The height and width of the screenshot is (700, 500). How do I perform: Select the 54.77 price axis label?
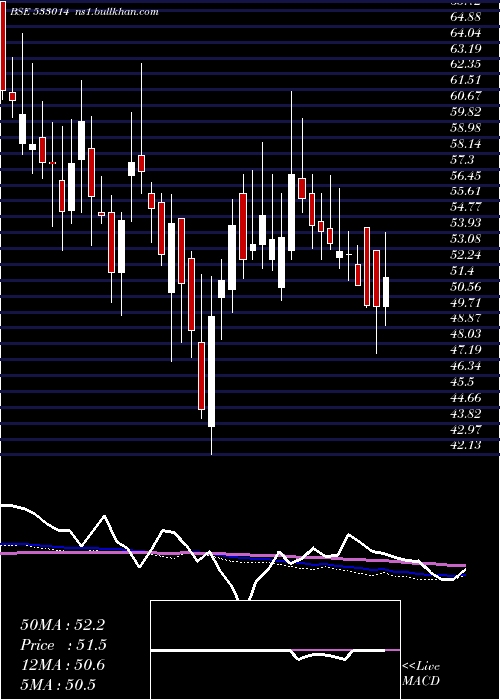click(466, 207)
